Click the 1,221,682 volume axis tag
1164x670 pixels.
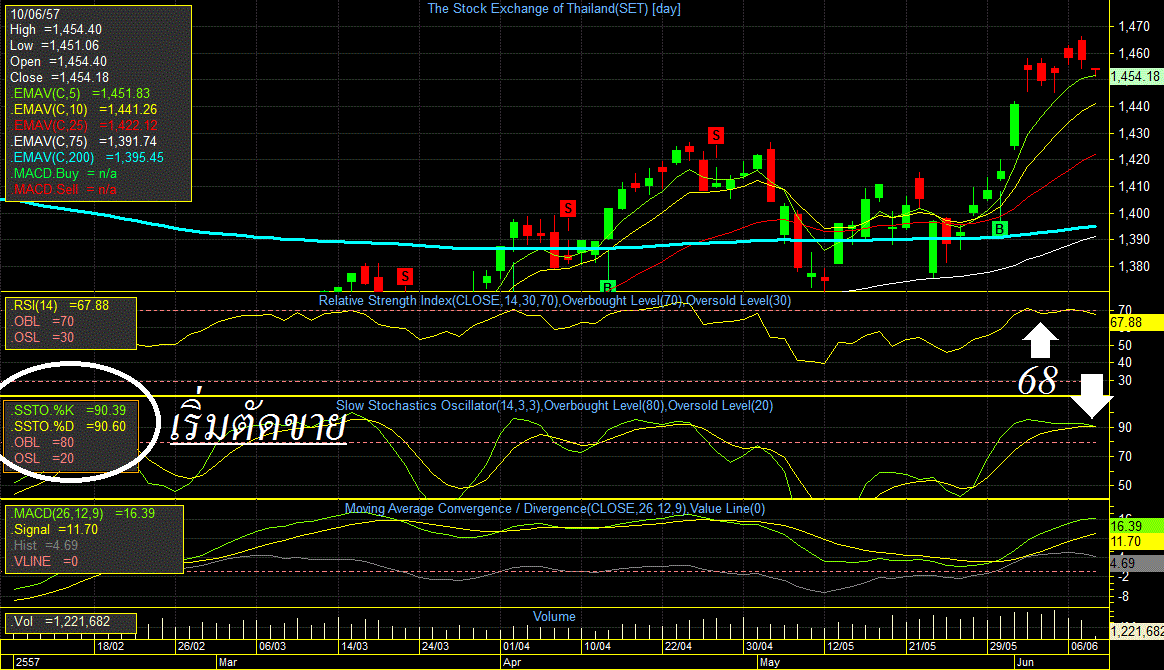pos(1137,631)
